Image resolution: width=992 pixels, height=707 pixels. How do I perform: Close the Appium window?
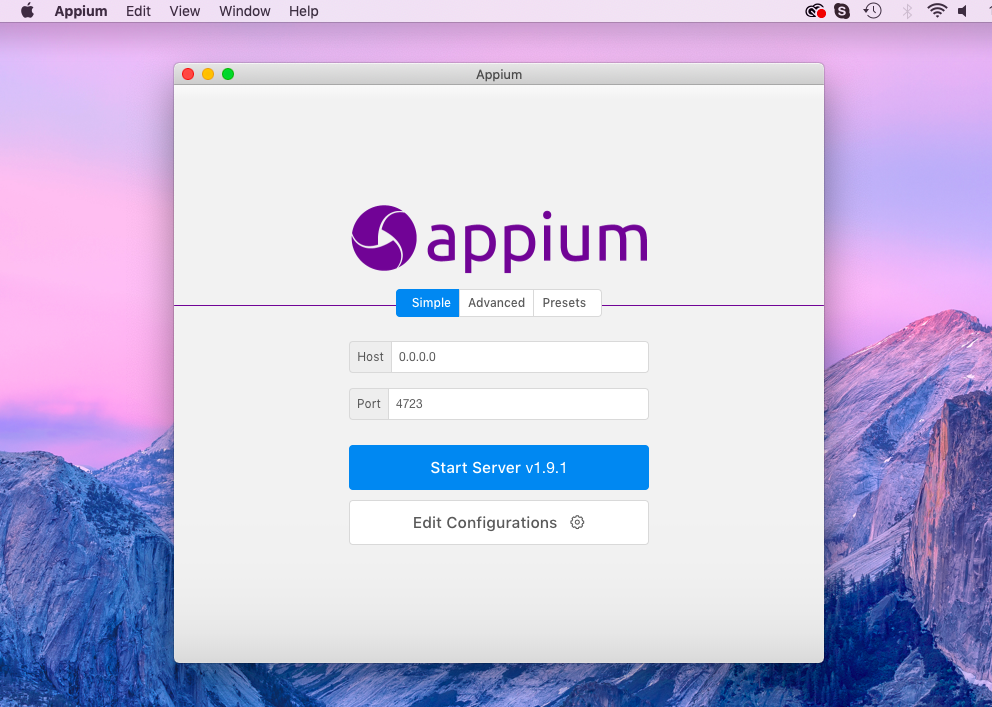pyautogui.click(x=188, y=74)
